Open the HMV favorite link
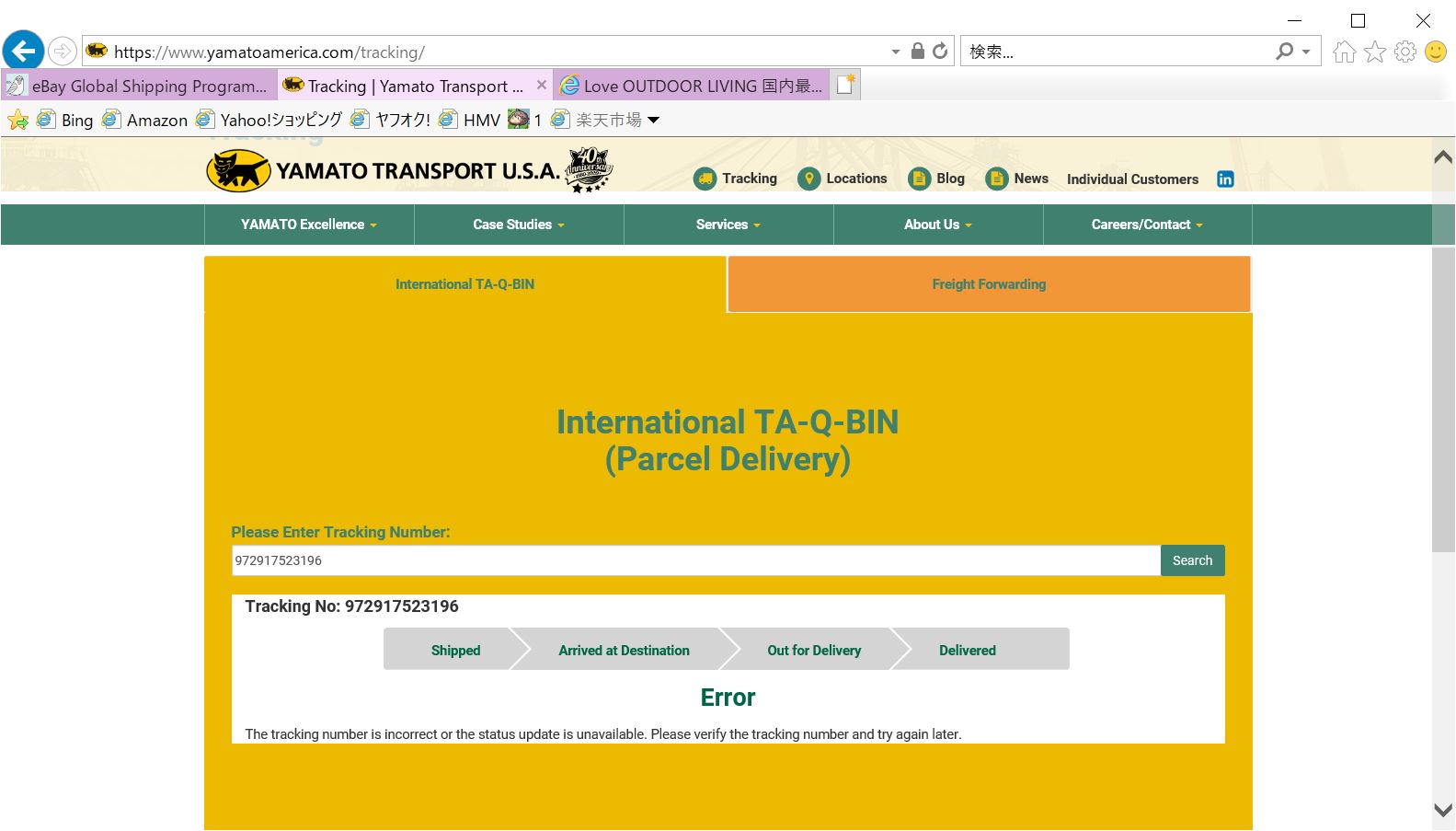1456x831 pixels. 469,120
